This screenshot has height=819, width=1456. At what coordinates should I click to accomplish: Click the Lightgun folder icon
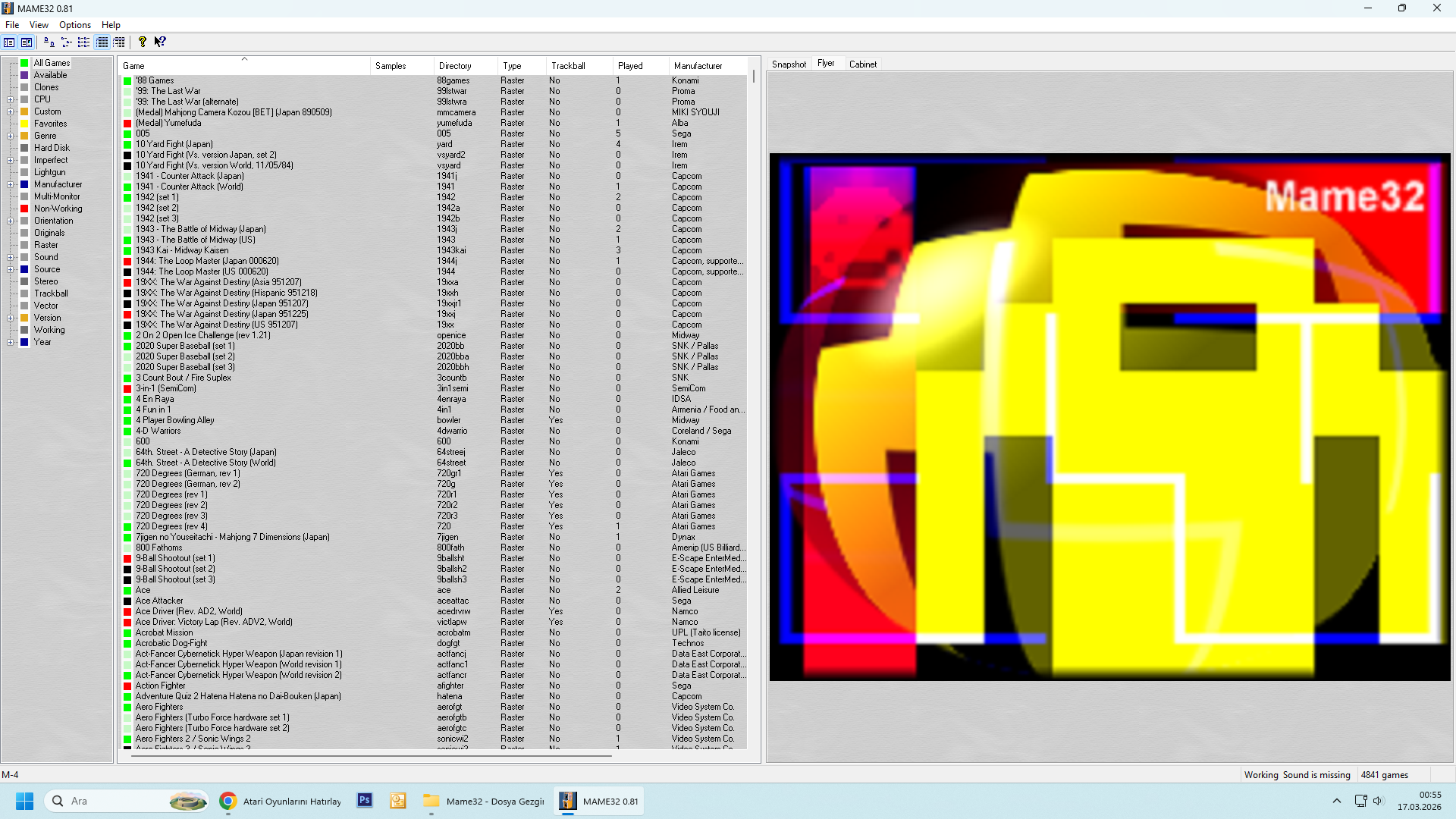(x=24, y=172)
